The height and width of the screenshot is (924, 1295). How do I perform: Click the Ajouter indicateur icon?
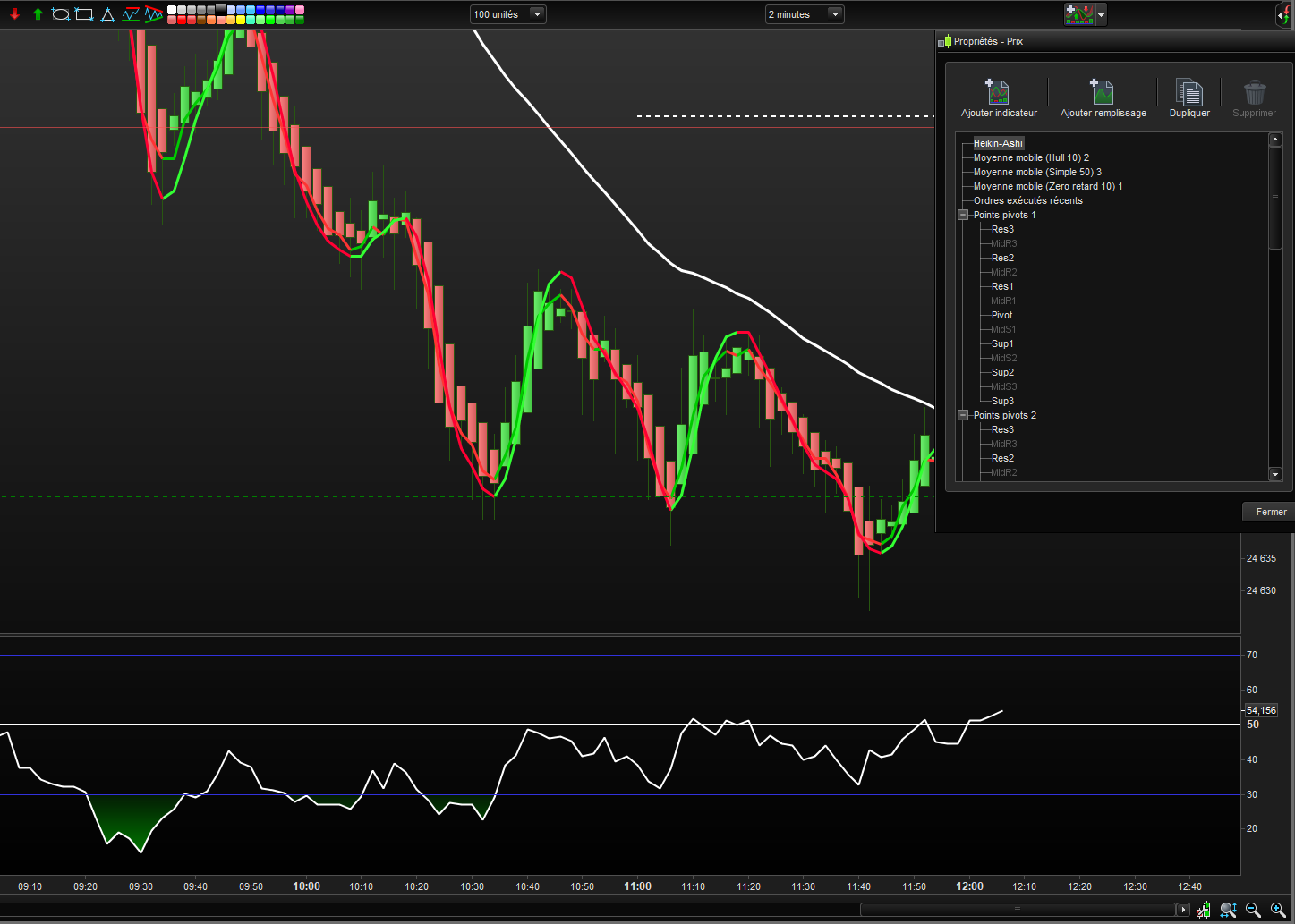click(x=998, y=92)
